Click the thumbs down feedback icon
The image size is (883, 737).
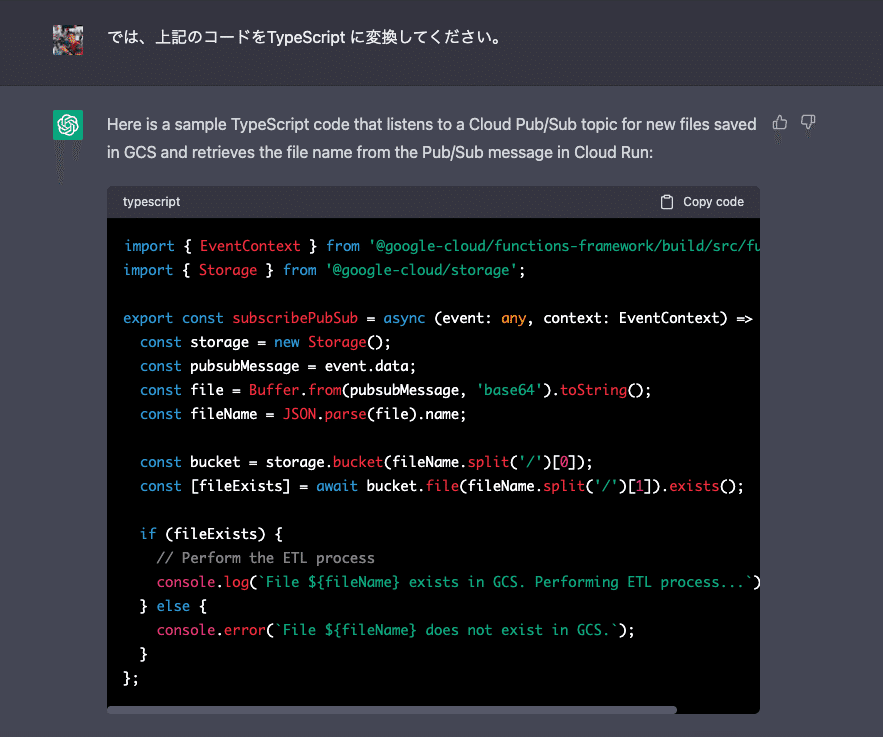pos(808,123)
